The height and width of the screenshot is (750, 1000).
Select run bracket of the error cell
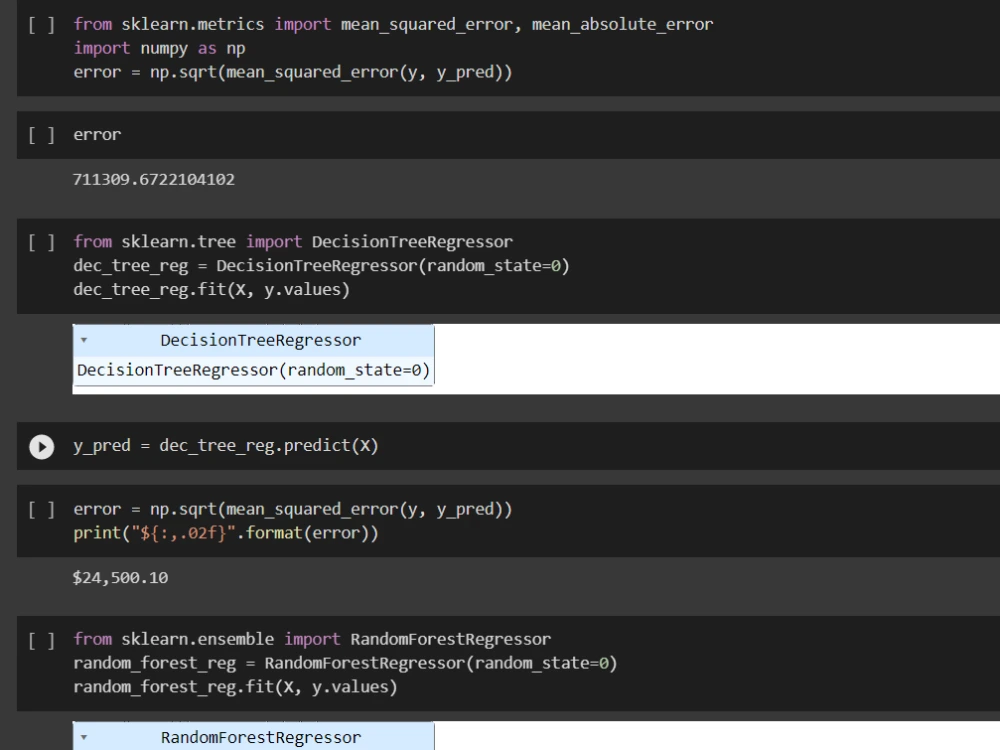(41, 135)
